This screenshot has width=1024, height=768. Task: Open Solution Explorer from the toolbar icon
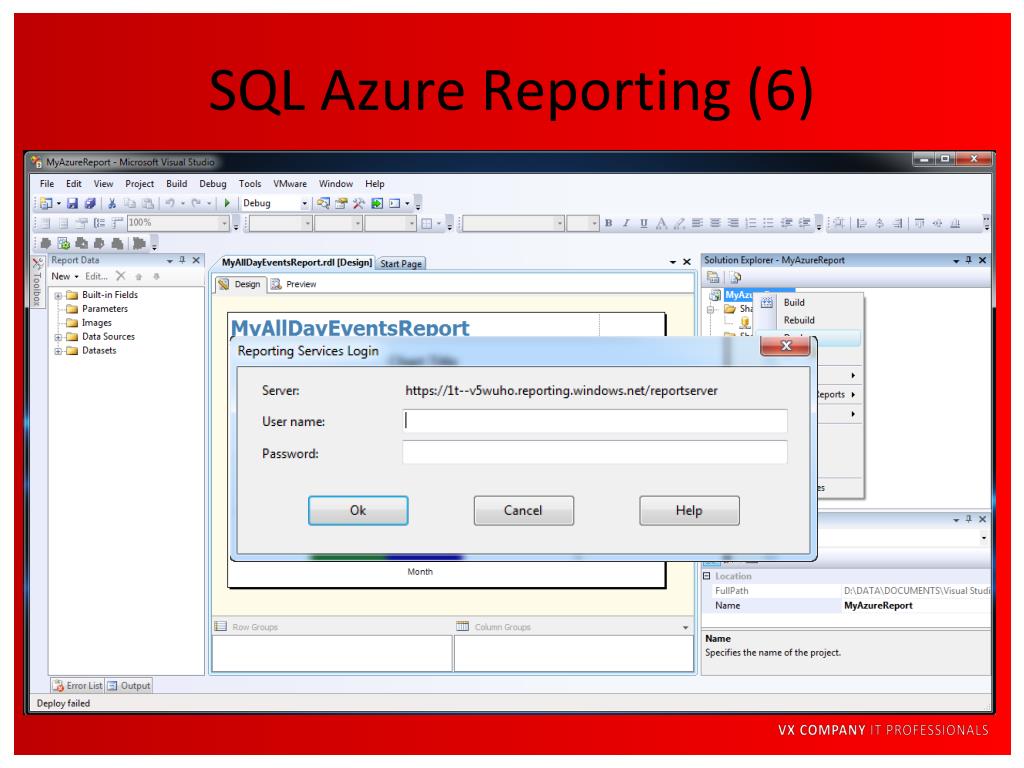pos(323,204)
